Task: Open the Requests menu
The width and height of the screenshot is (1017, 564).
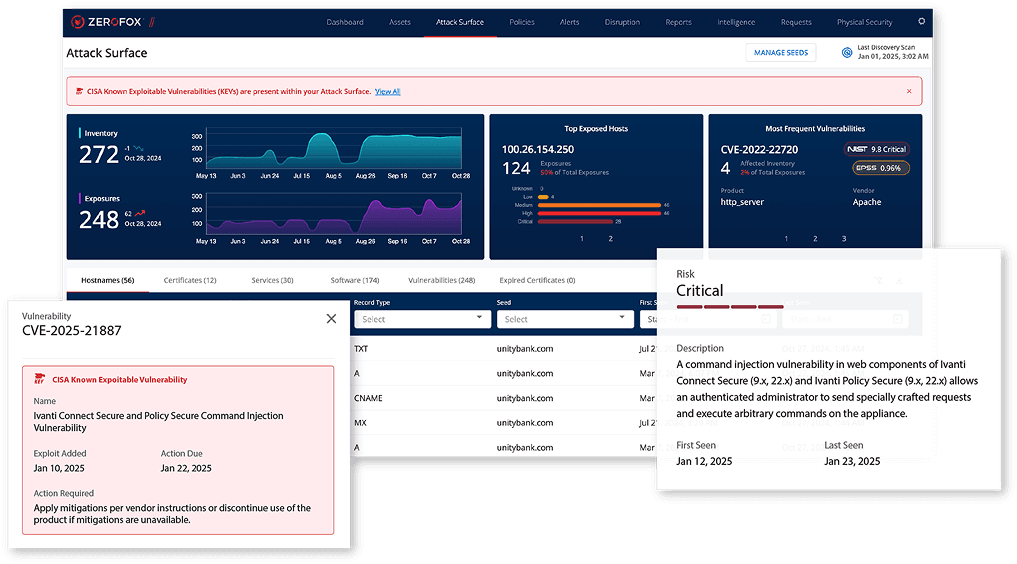Action: pos(796,22)
